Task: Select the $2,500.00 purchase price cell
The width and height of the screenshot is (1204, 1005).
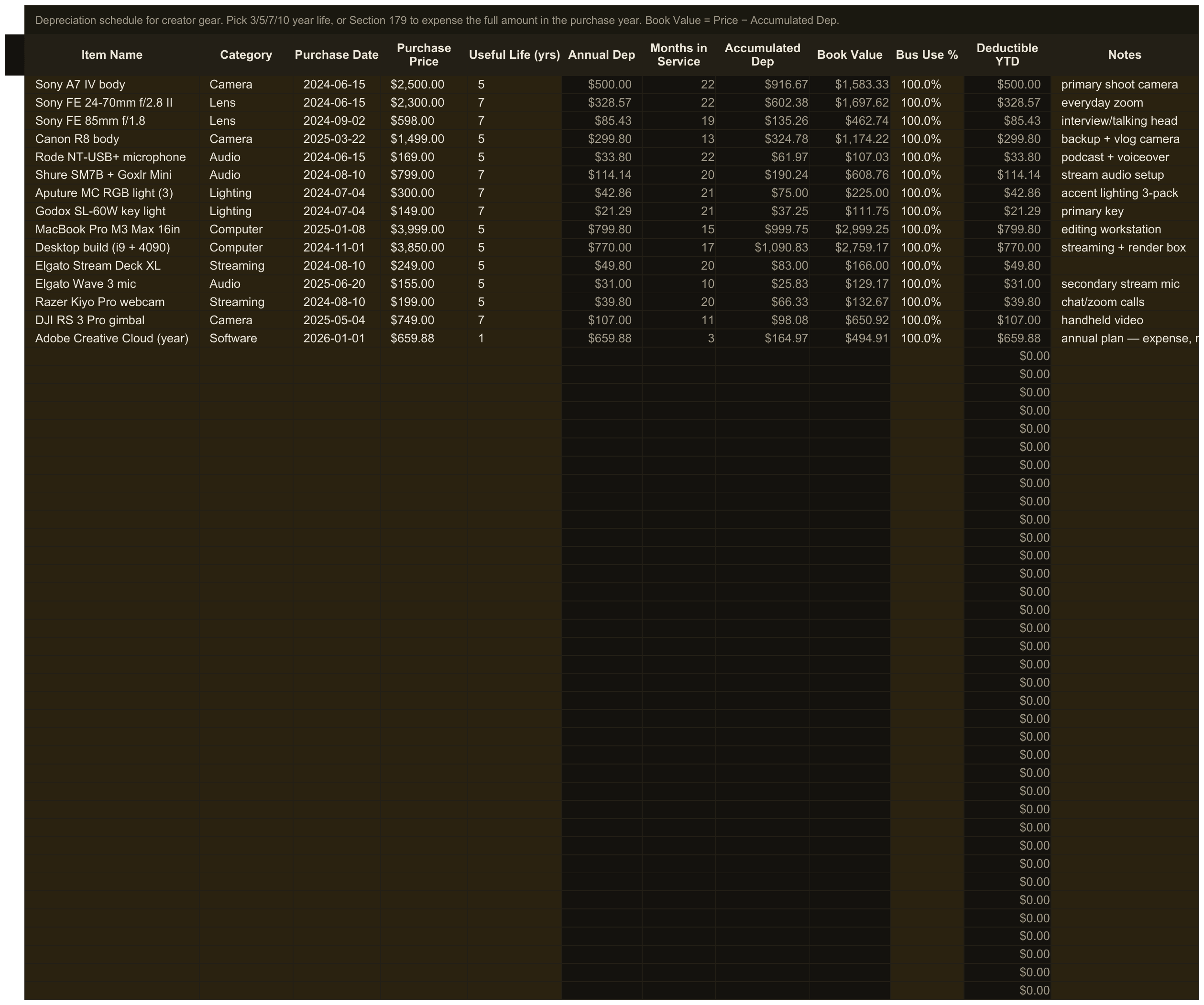Action: tap(424, 85)
